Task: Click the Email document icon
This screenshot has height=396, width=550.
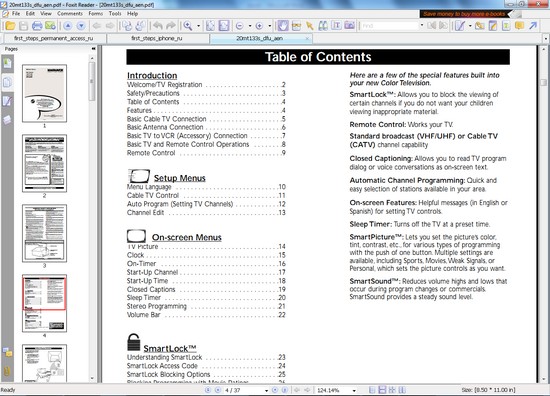Action: [50, 26]
